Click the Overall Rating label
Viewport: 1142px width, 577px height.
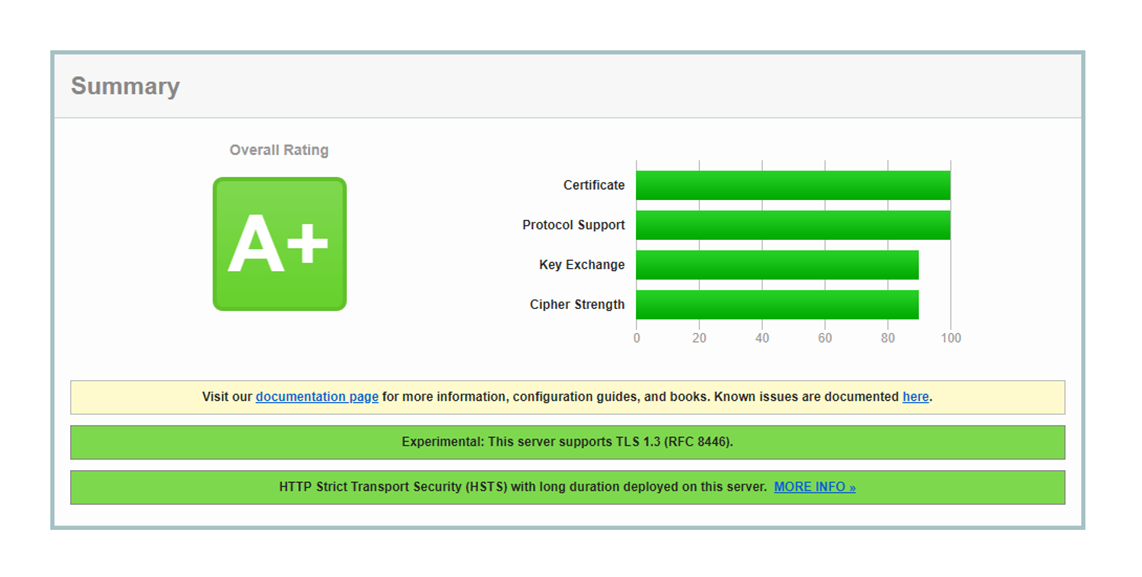click(279, 150)
